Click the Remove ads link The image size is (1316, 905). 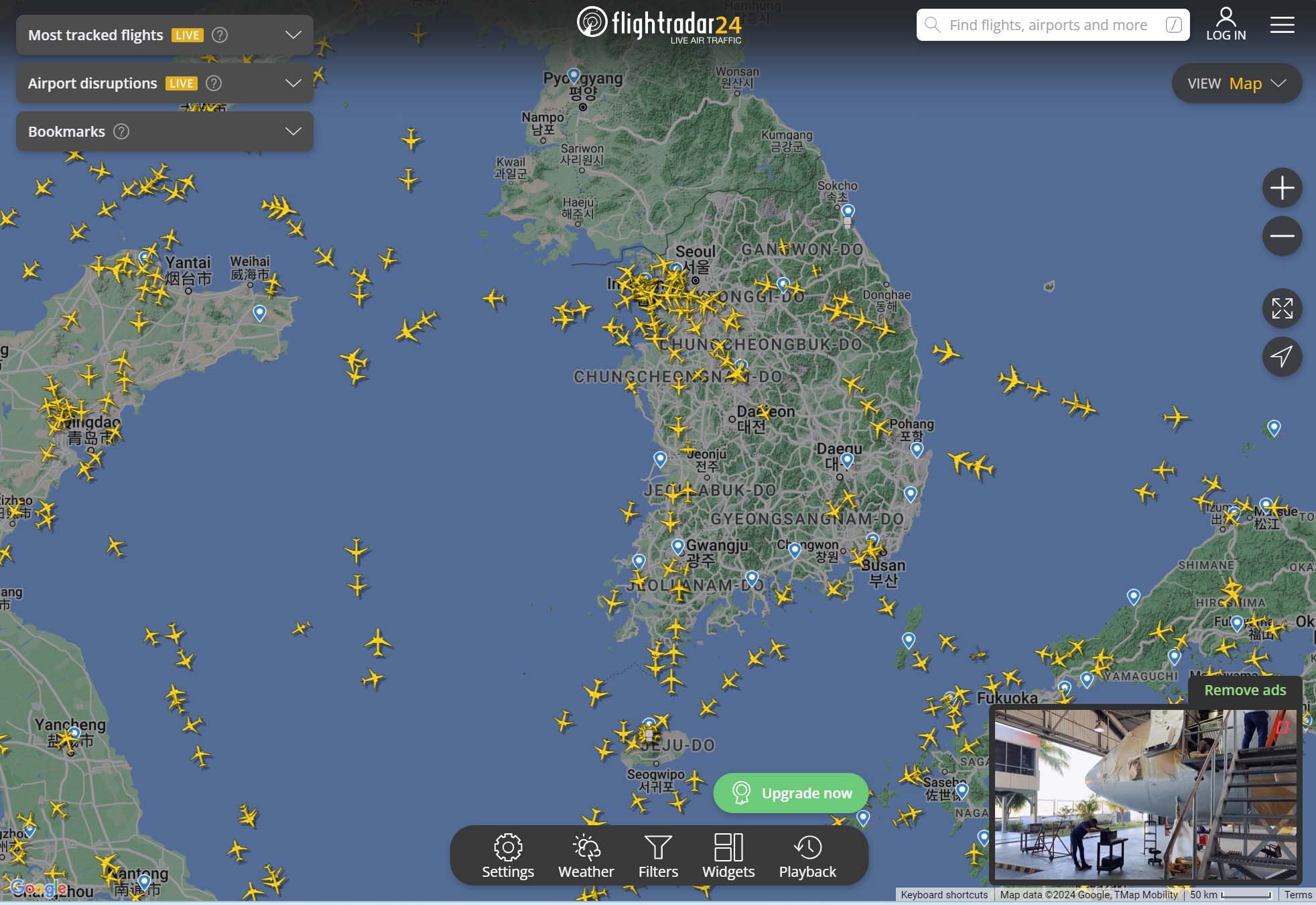click(x=1245, y=690)
